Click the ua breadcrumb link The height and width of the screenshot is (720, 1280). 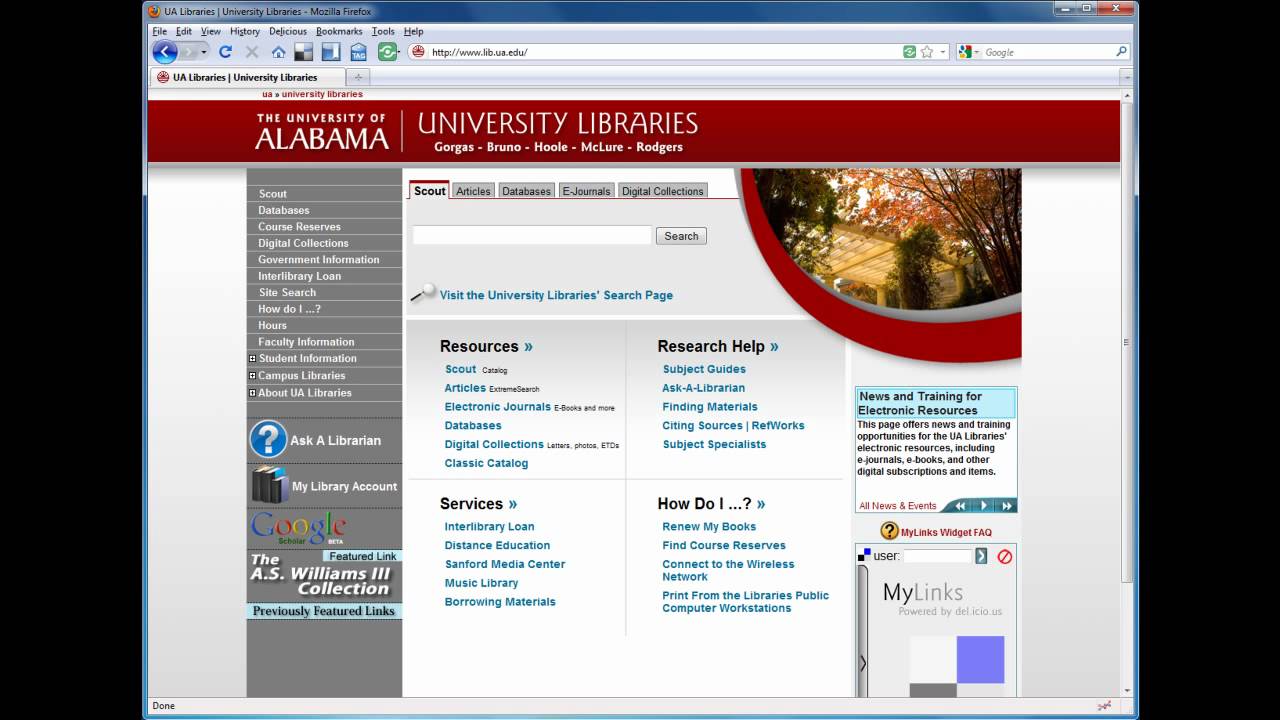point(267,94)
